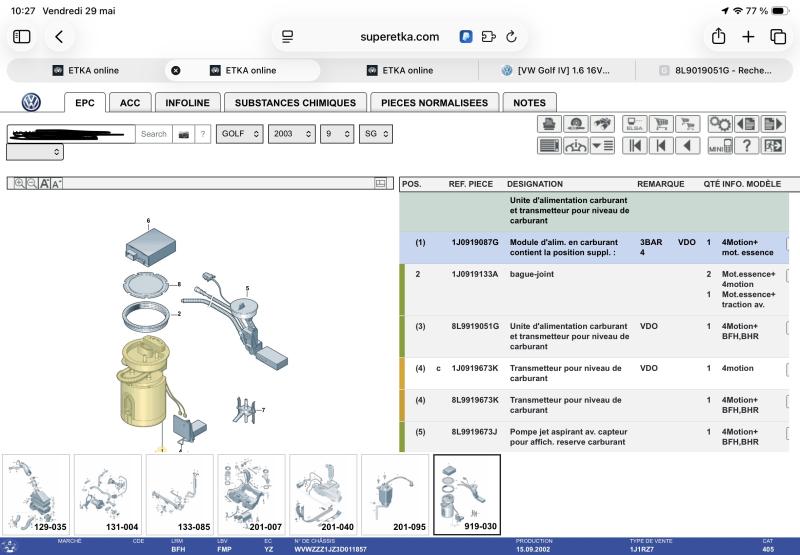Open illustration thumbnail 131-004
Screen dimensions: 800x555
coord(108,494)
